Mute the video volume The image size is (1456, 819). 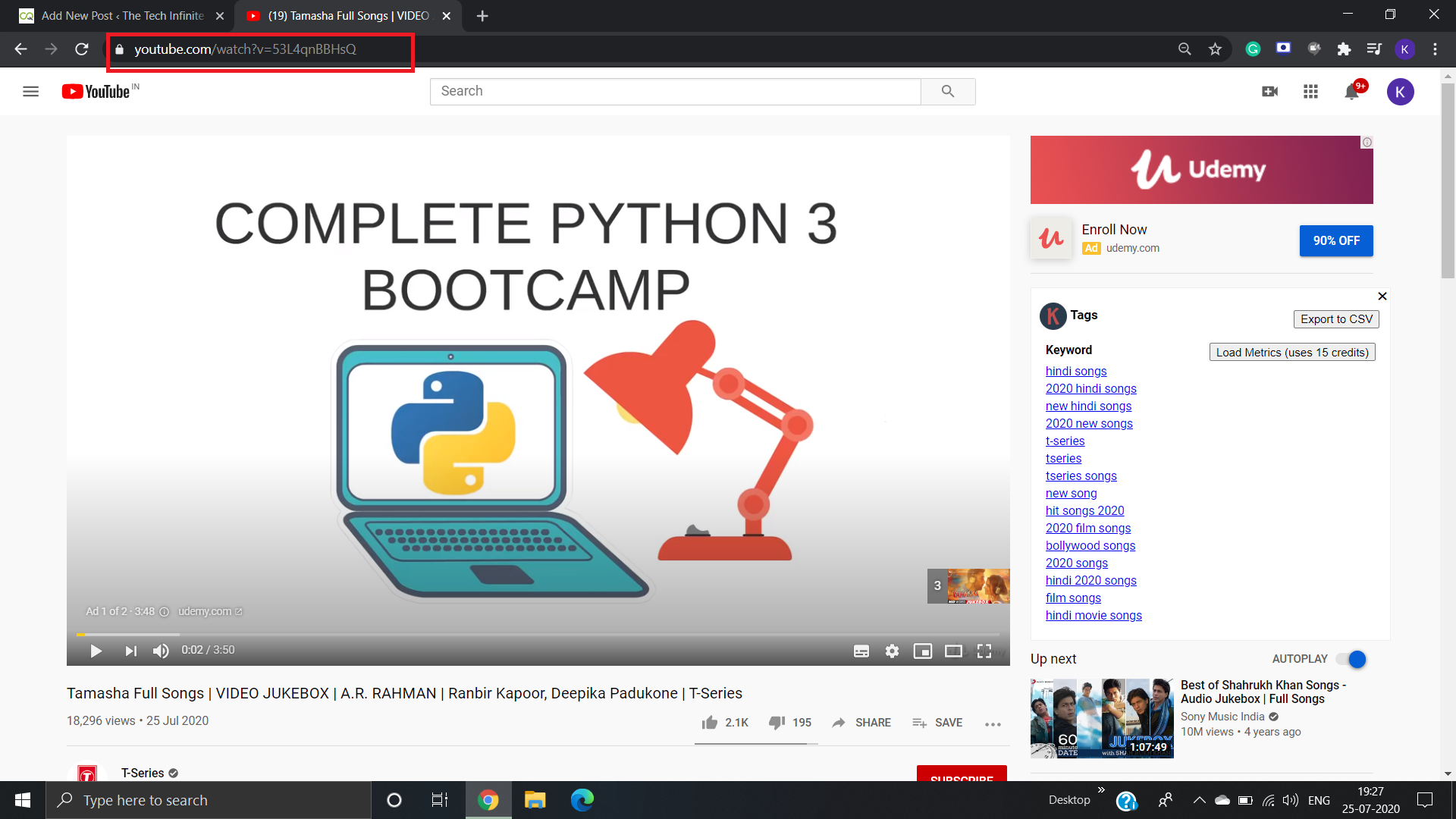(161, 651)
